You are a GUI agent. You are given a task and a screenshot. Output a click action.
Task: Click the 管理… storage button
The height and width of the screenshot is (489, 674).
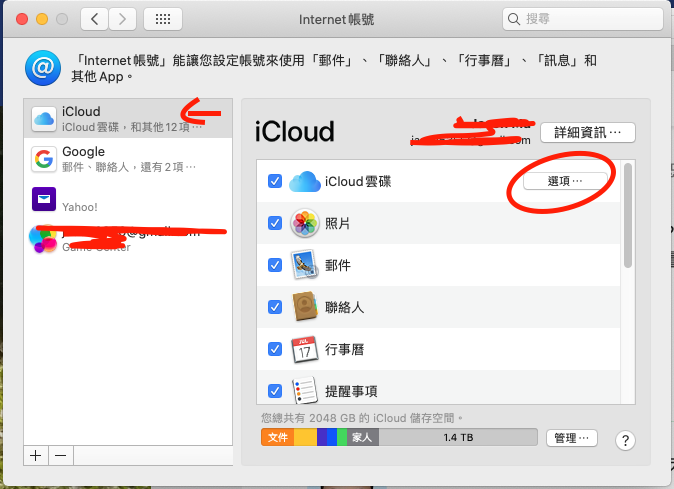pos(572,438)
